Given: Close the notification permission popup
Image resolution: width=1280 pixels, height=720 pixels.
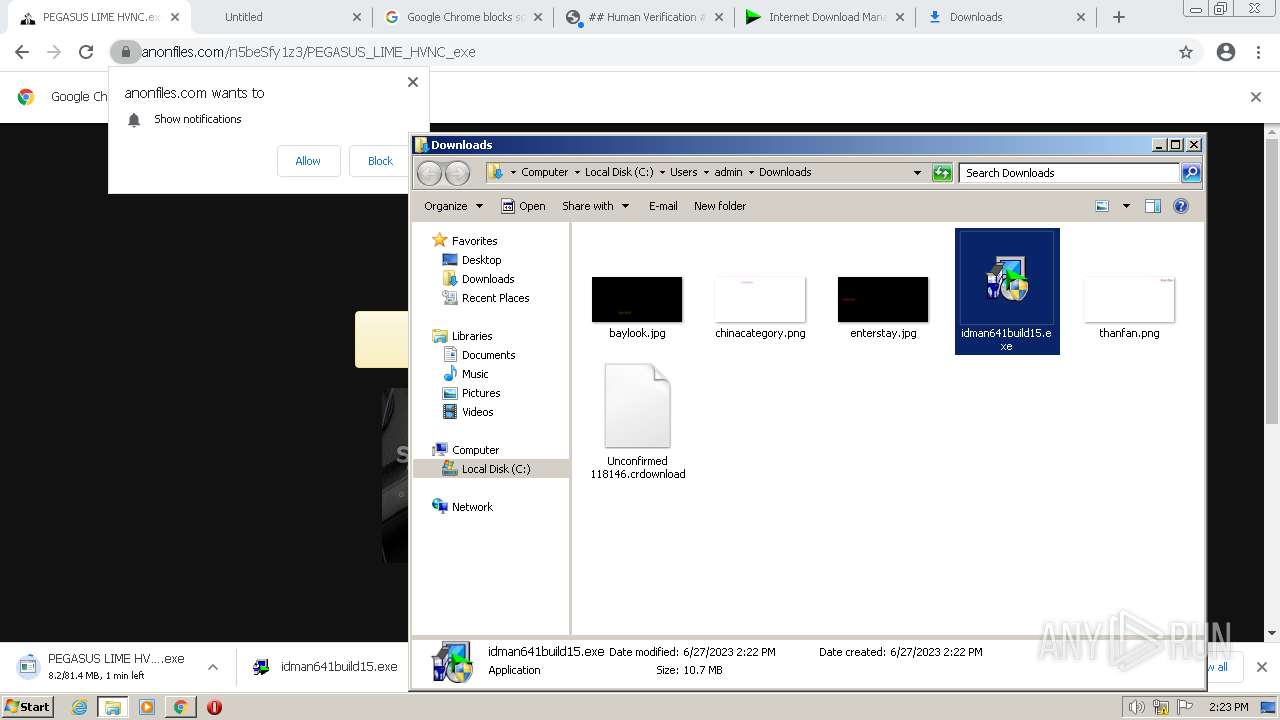Looking at the screenshot, I should click(413, 82).
